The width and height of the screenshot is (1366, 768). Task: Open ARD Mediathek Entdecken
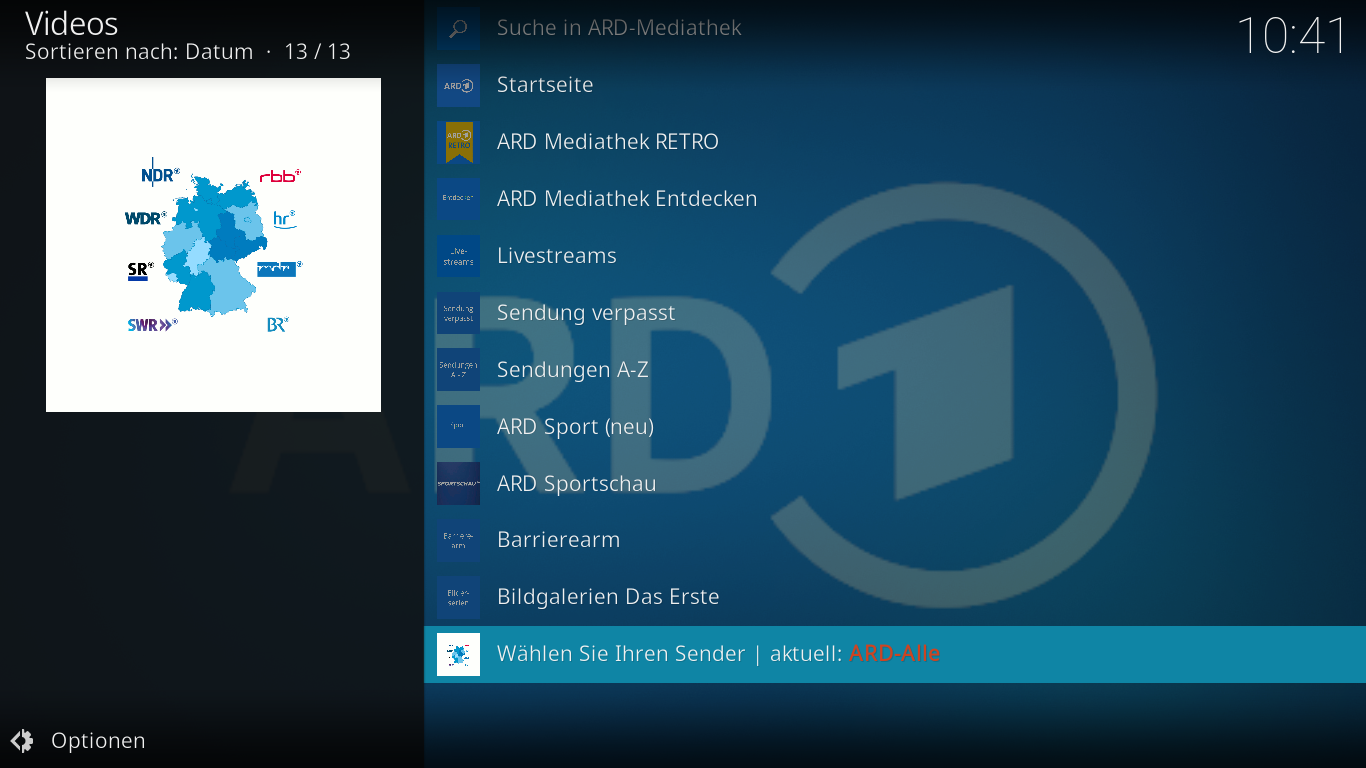click(x=895, y=199)
